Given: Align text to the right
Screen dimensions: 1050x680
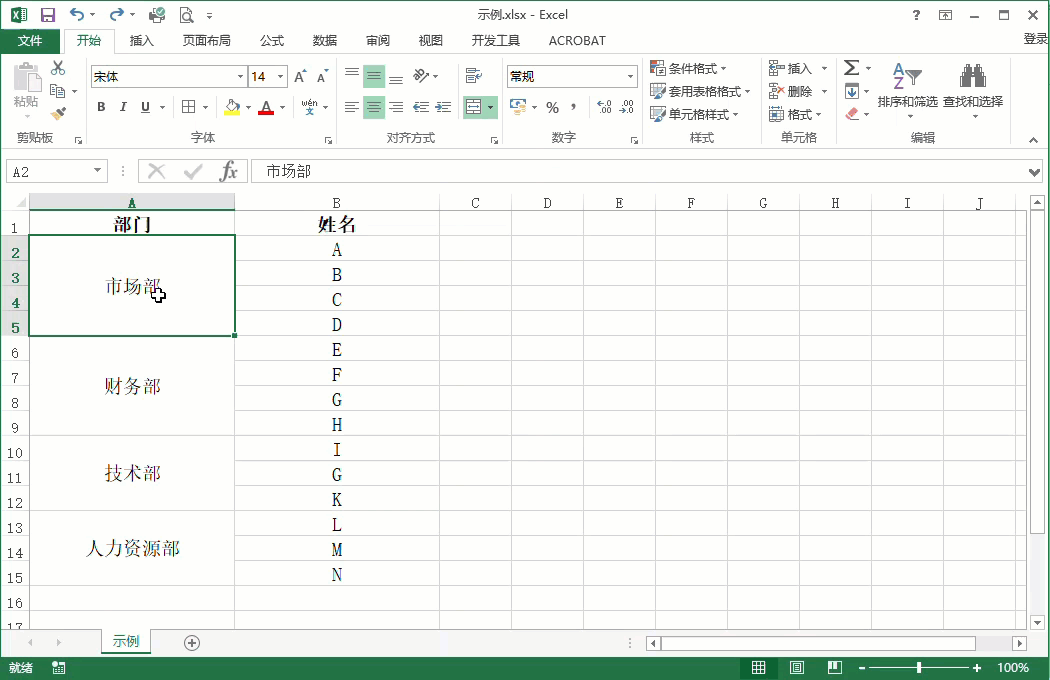Looking at the screenshot, I should click(396, 107).
